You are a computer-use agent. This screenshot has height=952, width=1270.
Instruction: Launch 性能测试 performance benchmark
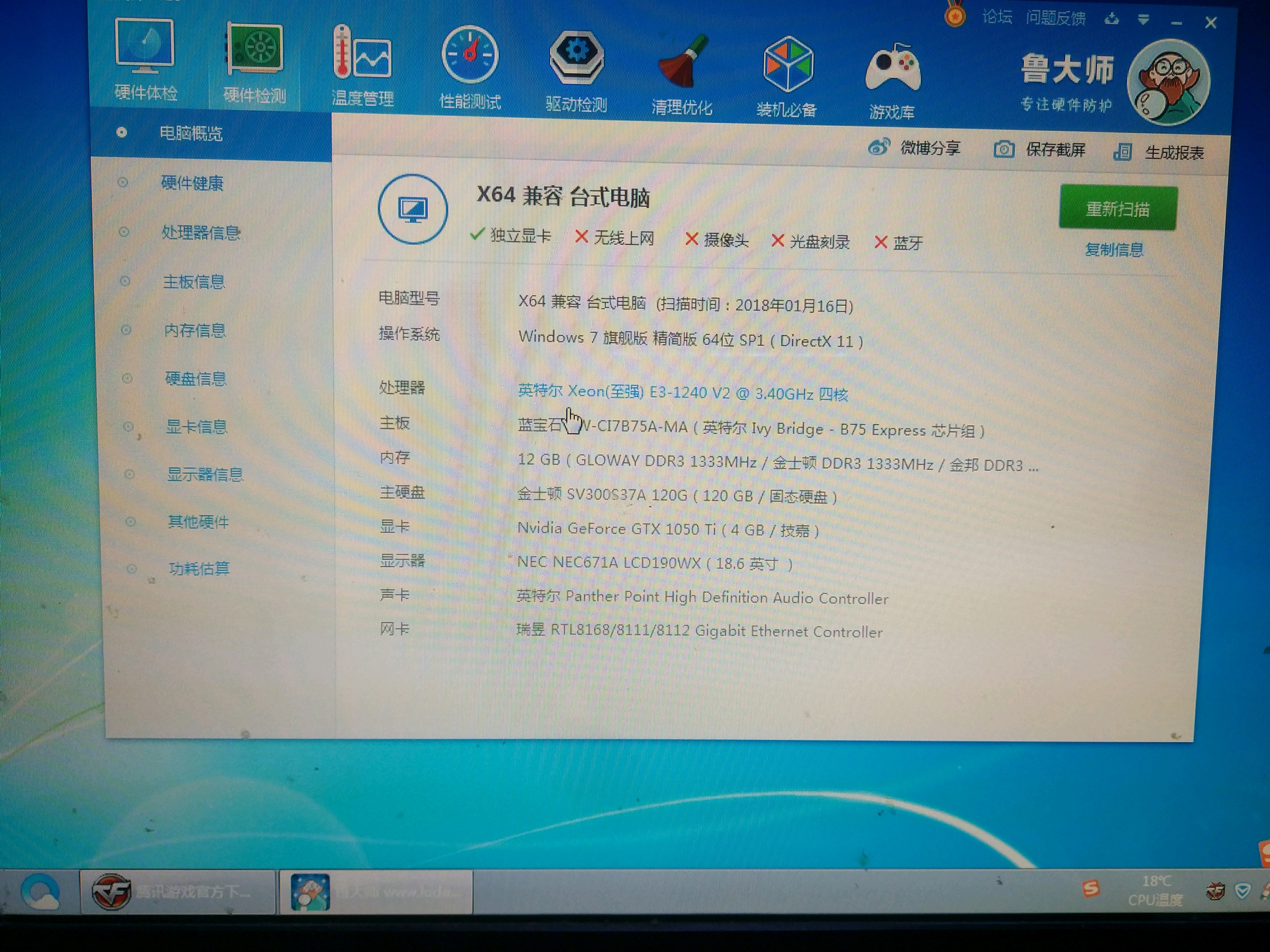tap(470, 69)
